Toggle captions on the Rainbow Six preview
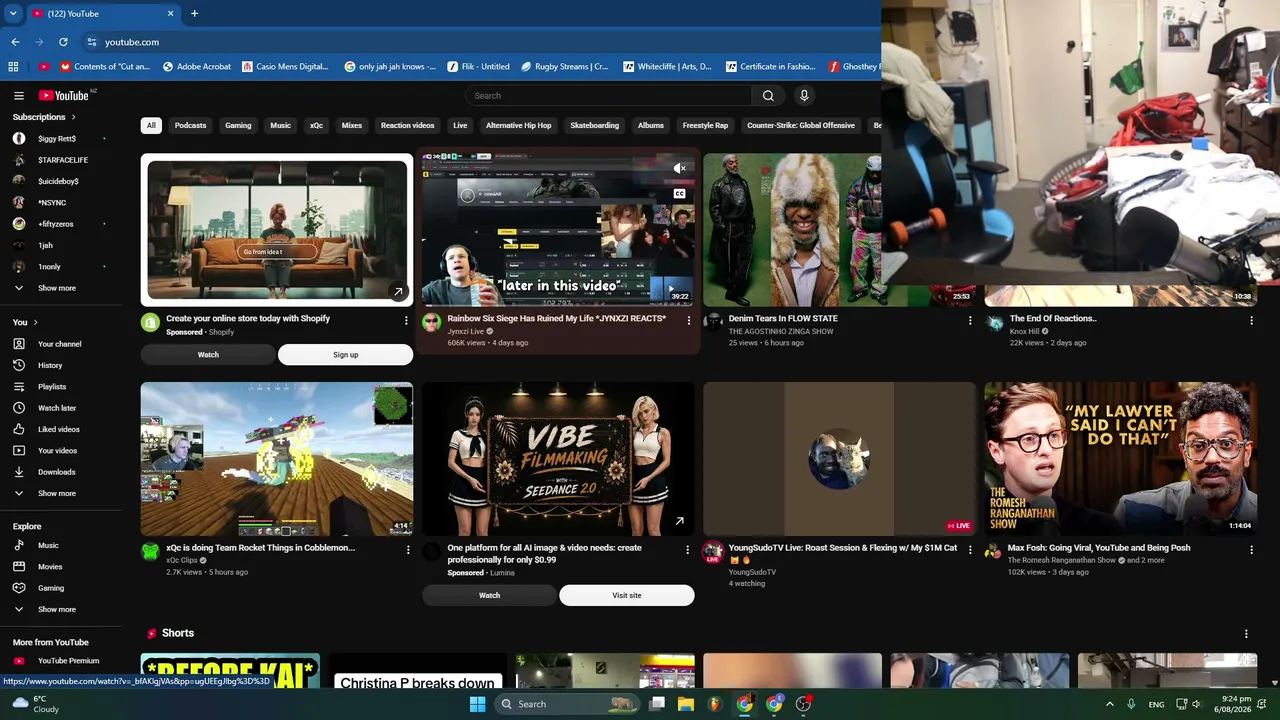The image size is (1280, 720). 680,193
